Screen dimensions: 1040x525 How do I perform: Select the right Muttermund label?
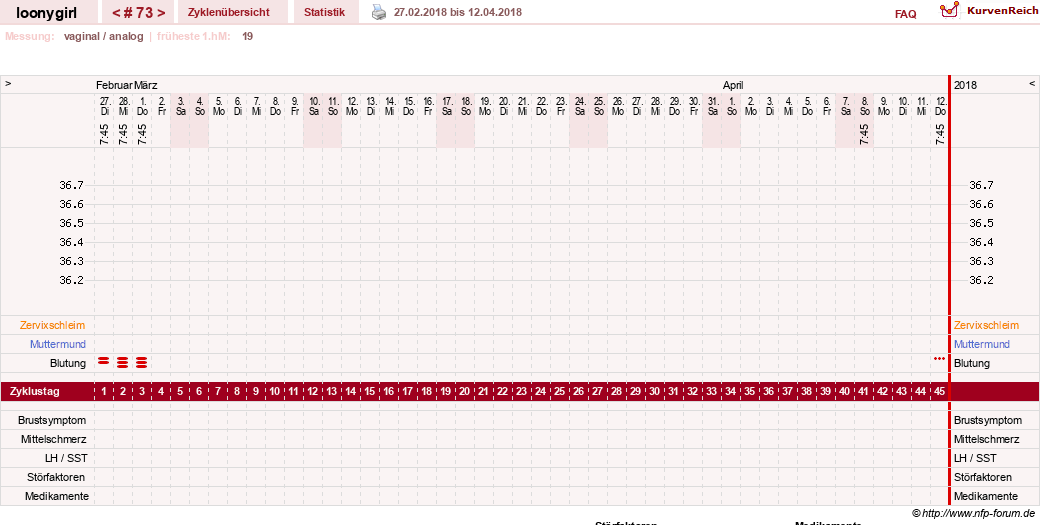pos(982,344)
